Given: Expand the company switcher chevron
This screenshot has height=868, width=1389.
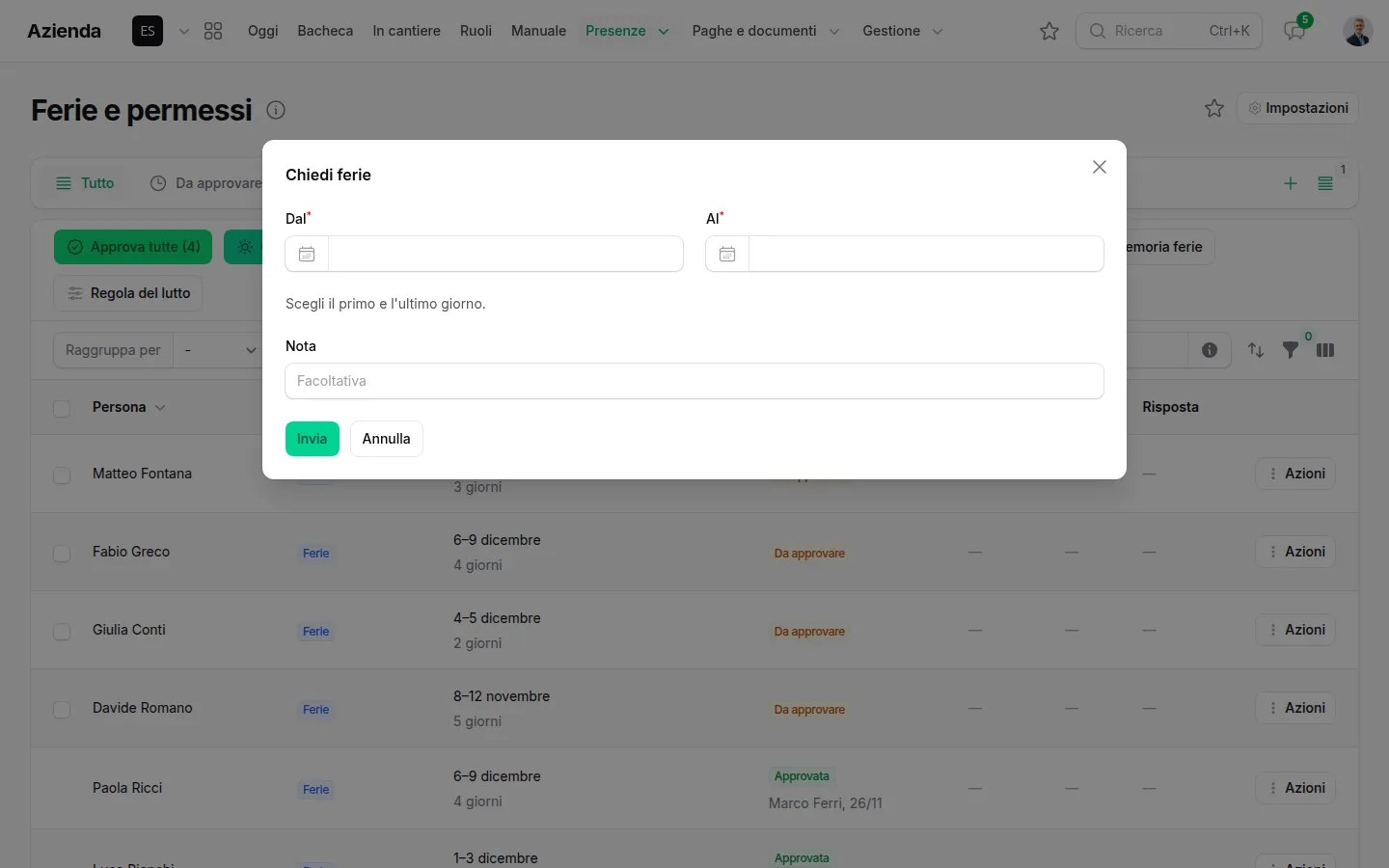Looking at the screenshot, I should tap(184, 31).
